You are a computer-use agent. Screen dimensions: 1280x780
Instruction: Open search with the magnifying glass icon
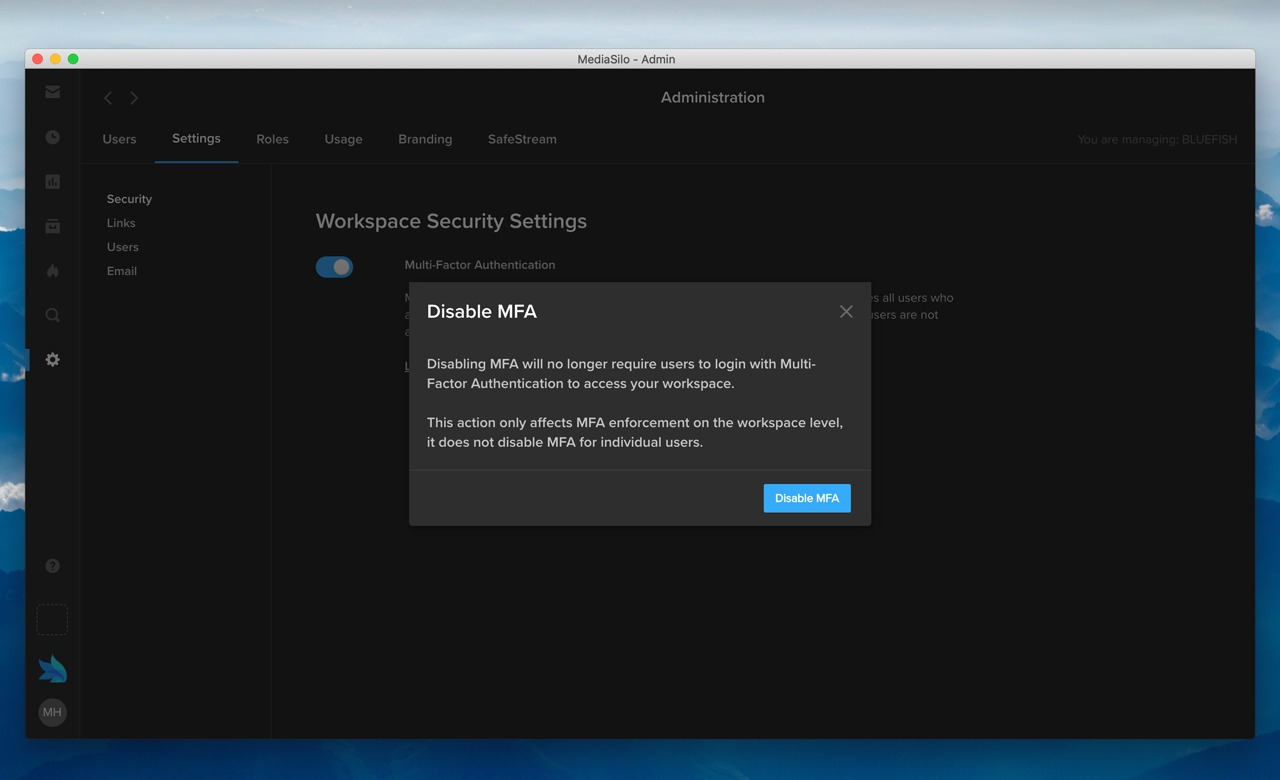click(52, 314)
